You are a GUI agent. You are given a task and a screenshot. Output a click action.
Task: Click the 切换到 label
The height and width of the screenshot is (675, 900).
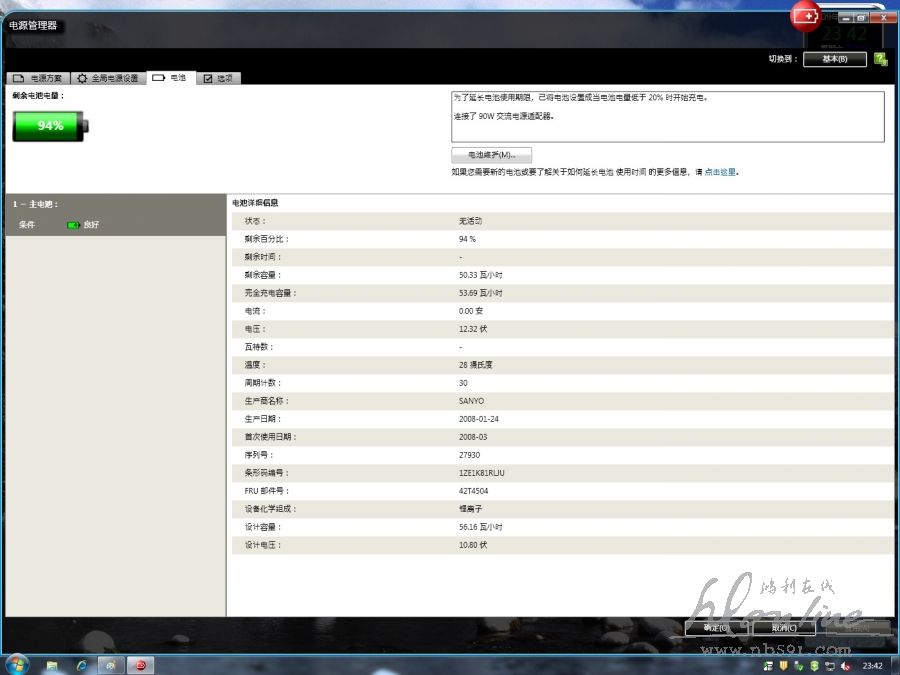coord(783,59)
